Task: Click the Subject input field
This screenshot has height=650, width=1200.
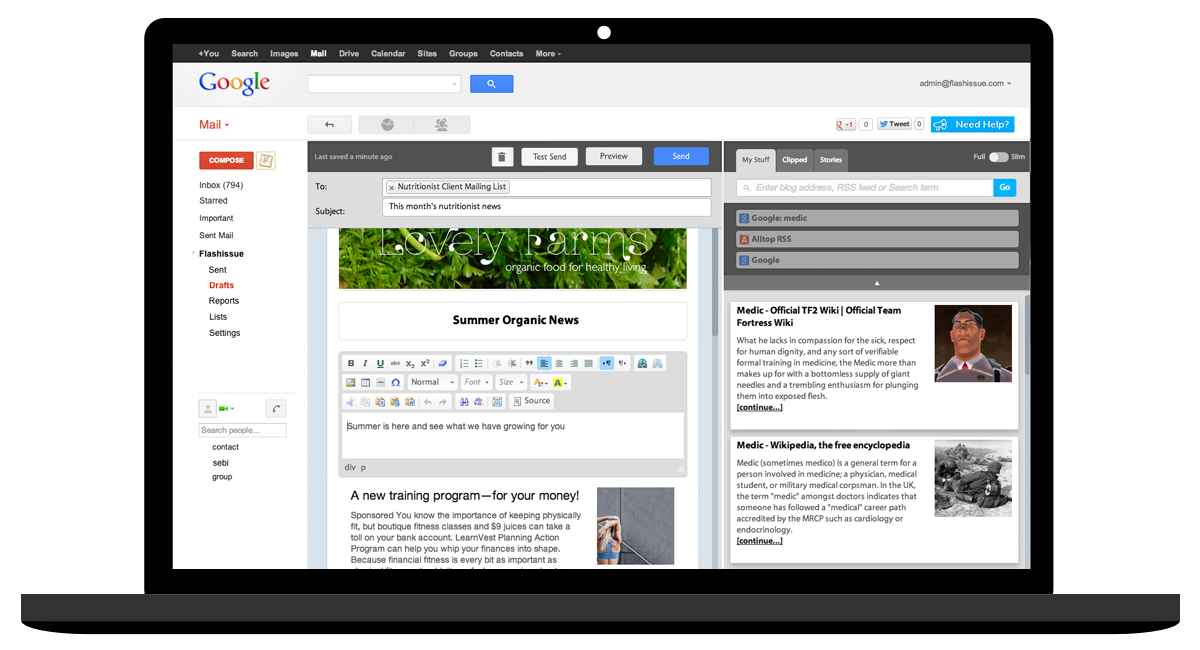Action: 547,207
